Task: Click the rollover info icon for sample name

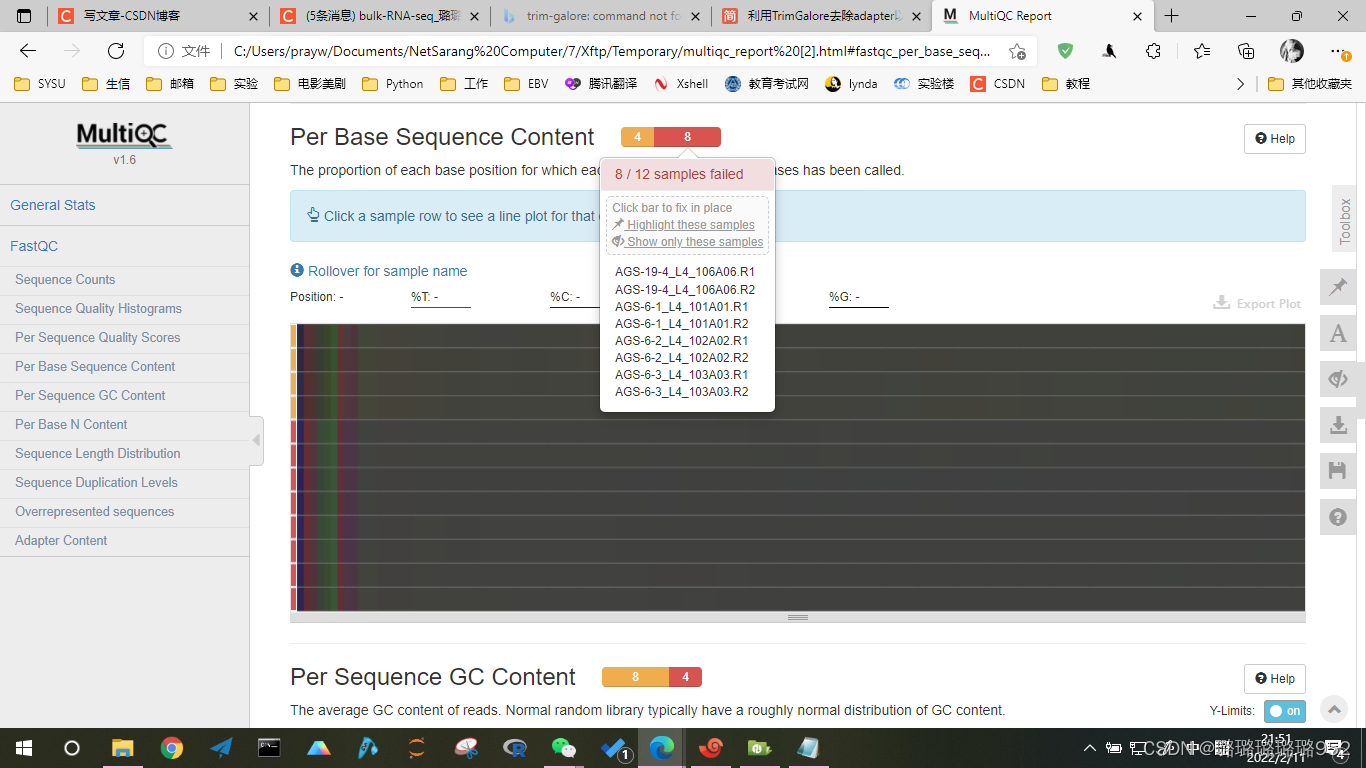Action: click(296, 271)
